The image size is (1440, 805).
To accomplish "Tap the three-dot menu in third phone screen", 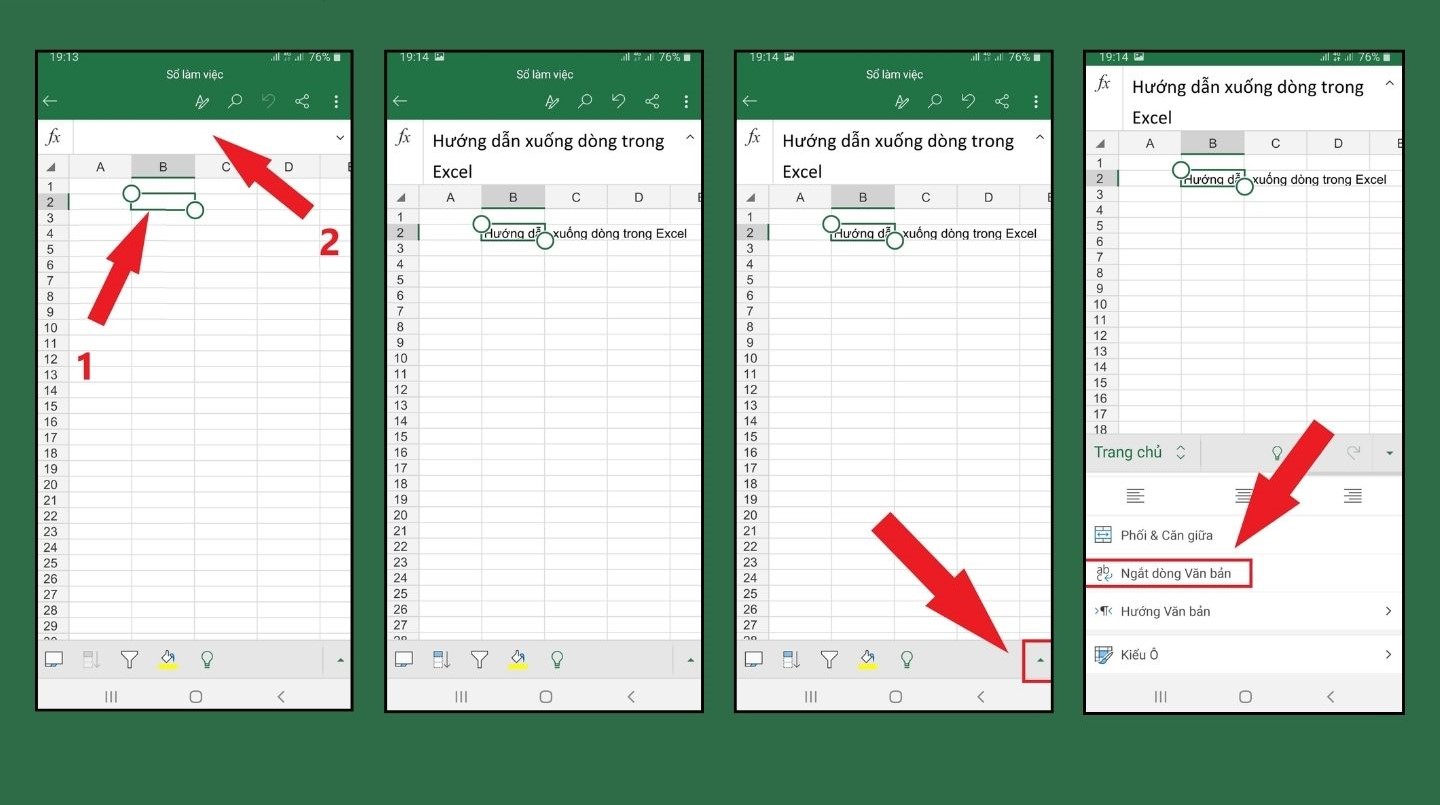I will coord(1036,101).
